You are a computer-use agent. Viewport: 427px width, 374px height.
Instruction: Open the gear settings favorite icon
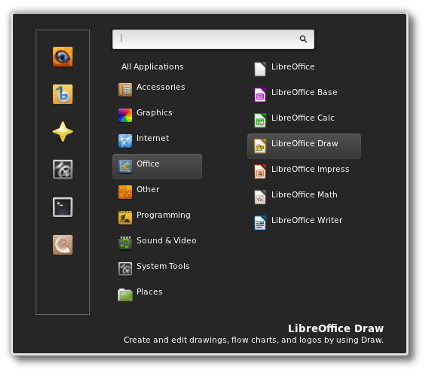tap(63, 169)
